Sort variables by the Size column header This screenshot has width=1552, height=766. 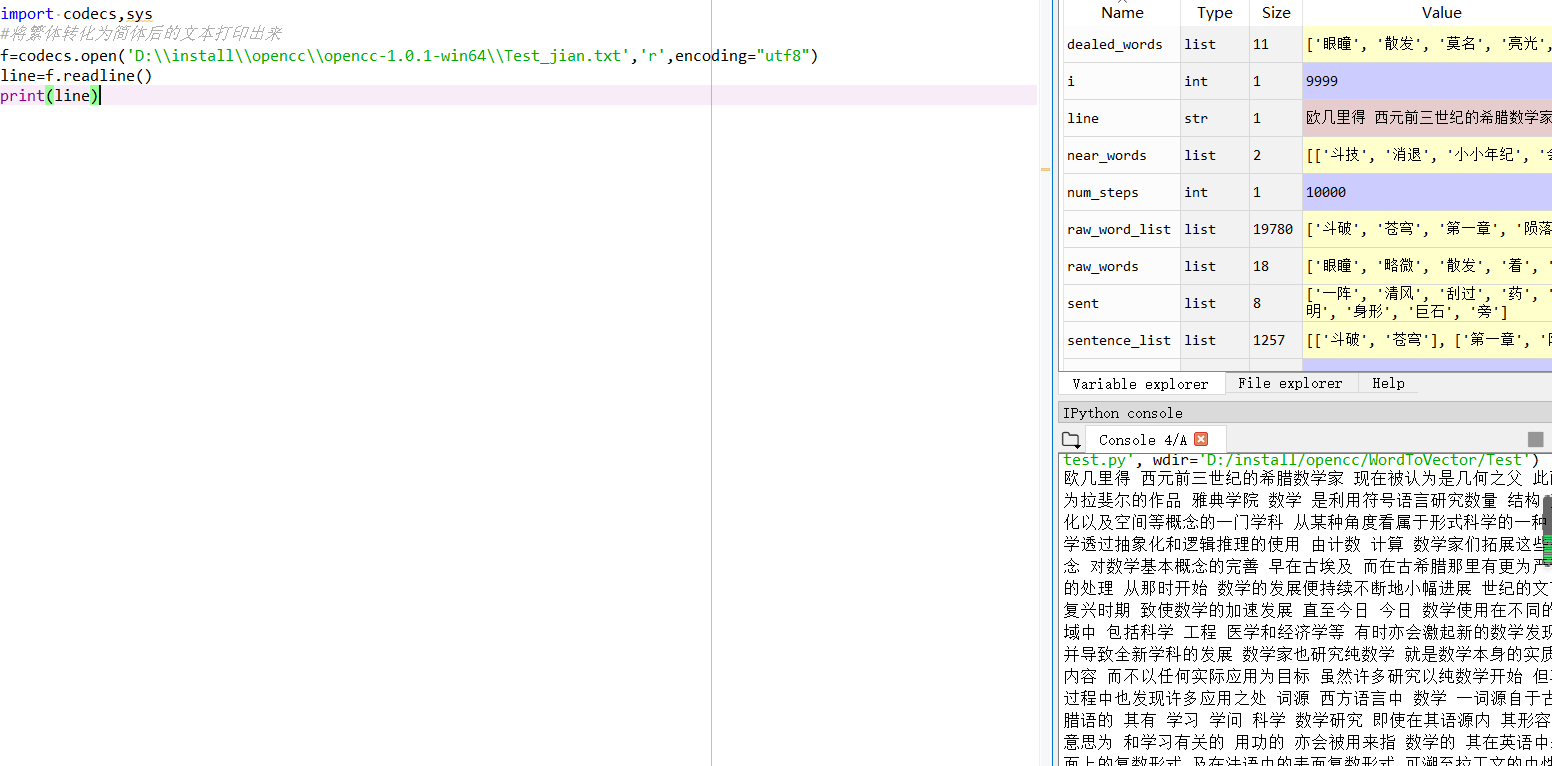tap(1276, 13)
